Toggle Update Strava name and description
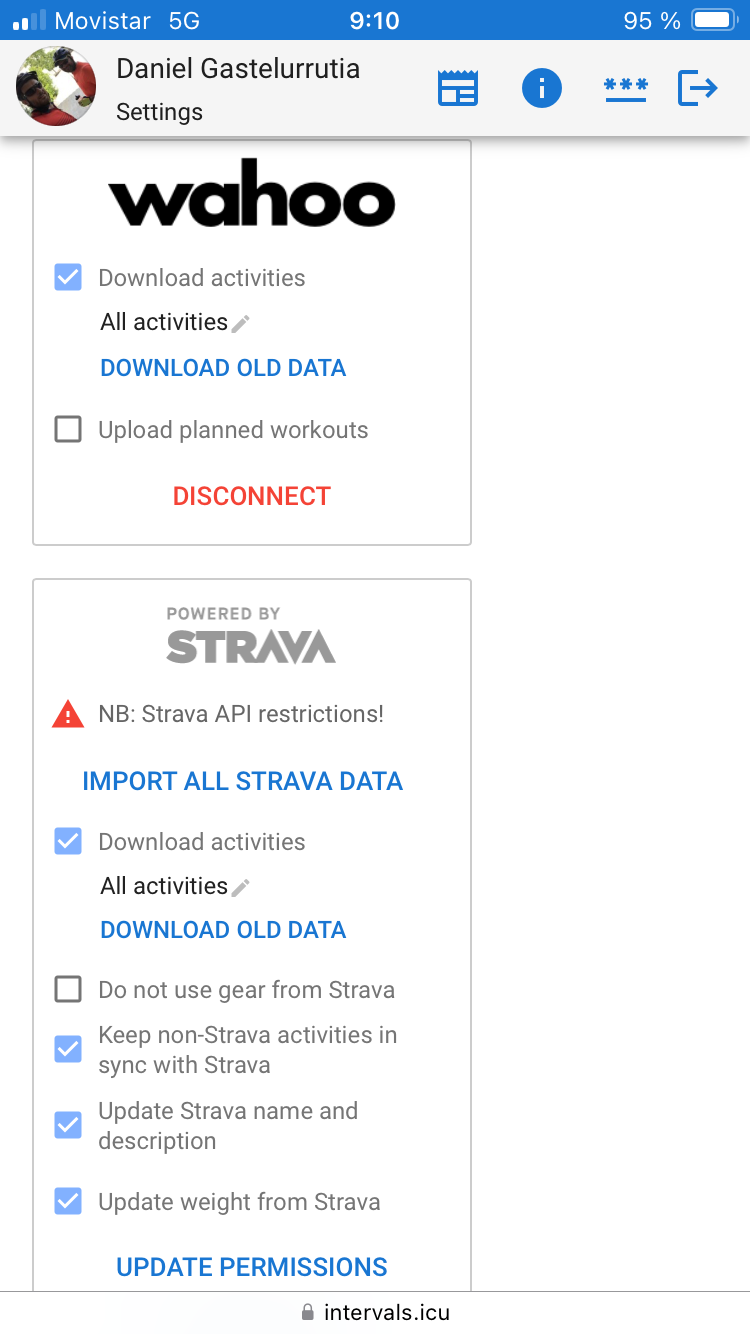The height and width of the screenshot is (1334, 750). click(x=68, y=1126)
